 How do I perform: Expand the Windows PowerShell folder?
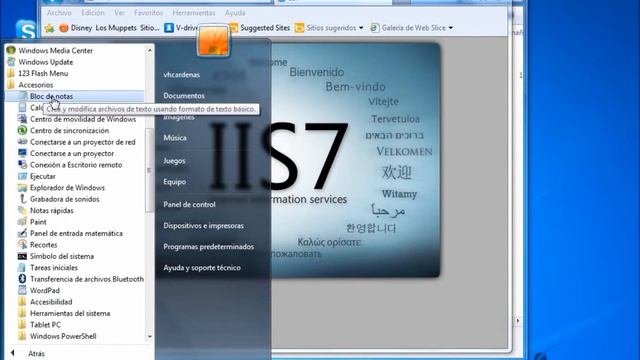[63, 336]
